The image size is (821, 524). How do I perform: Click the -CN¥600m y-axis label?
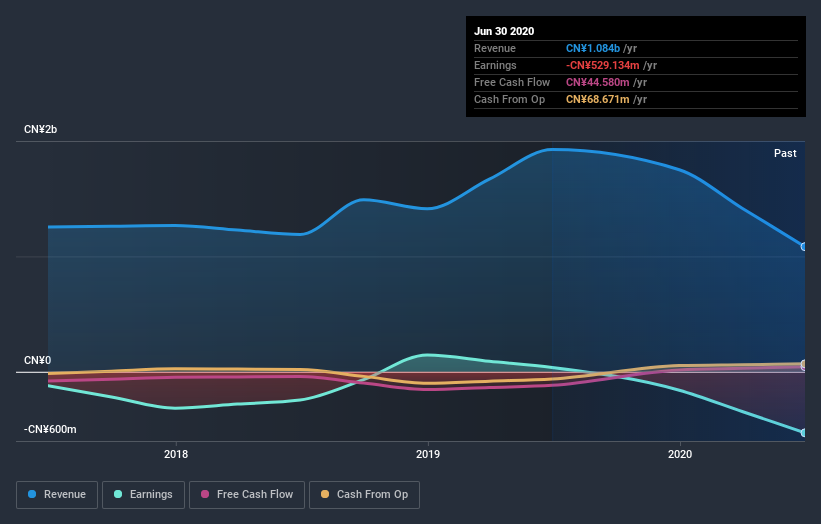point(50,429)
